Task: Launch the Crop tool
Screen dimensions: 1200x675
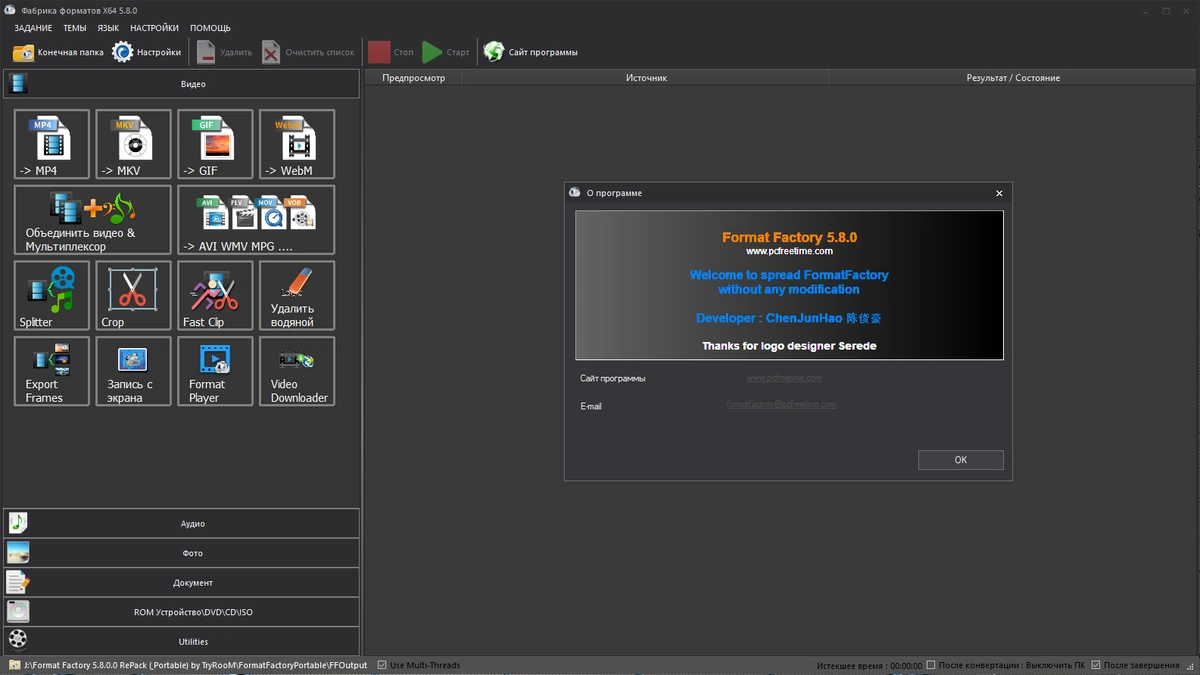Action: pyautogui.click(x=133, y=295)
